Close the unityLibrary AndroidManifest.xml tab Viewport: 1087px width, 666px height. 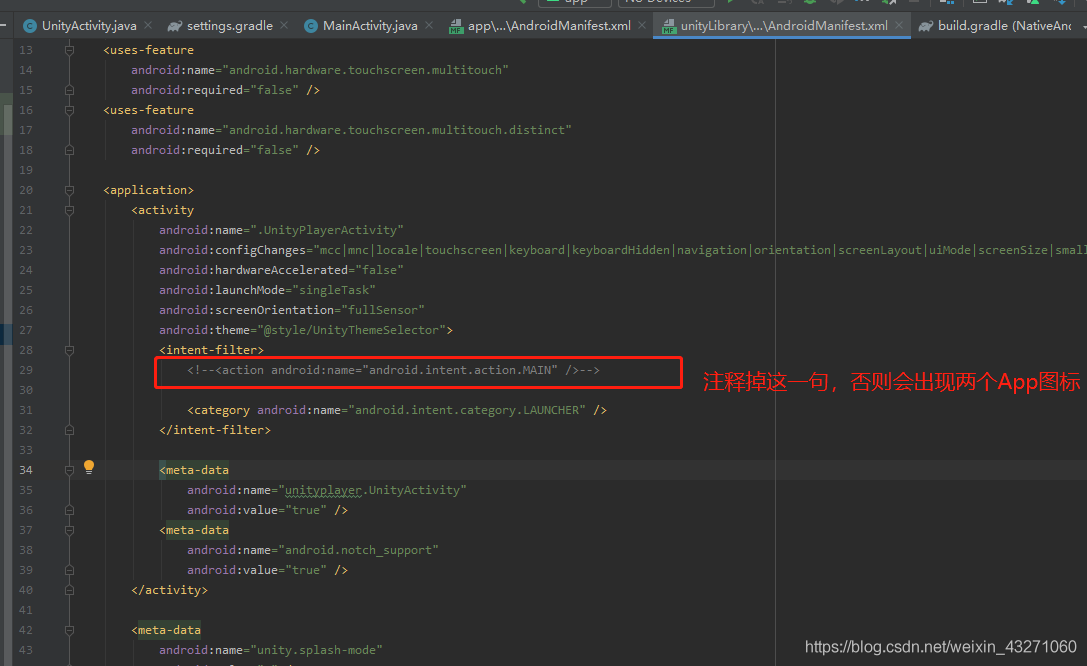tap(898, 26)
